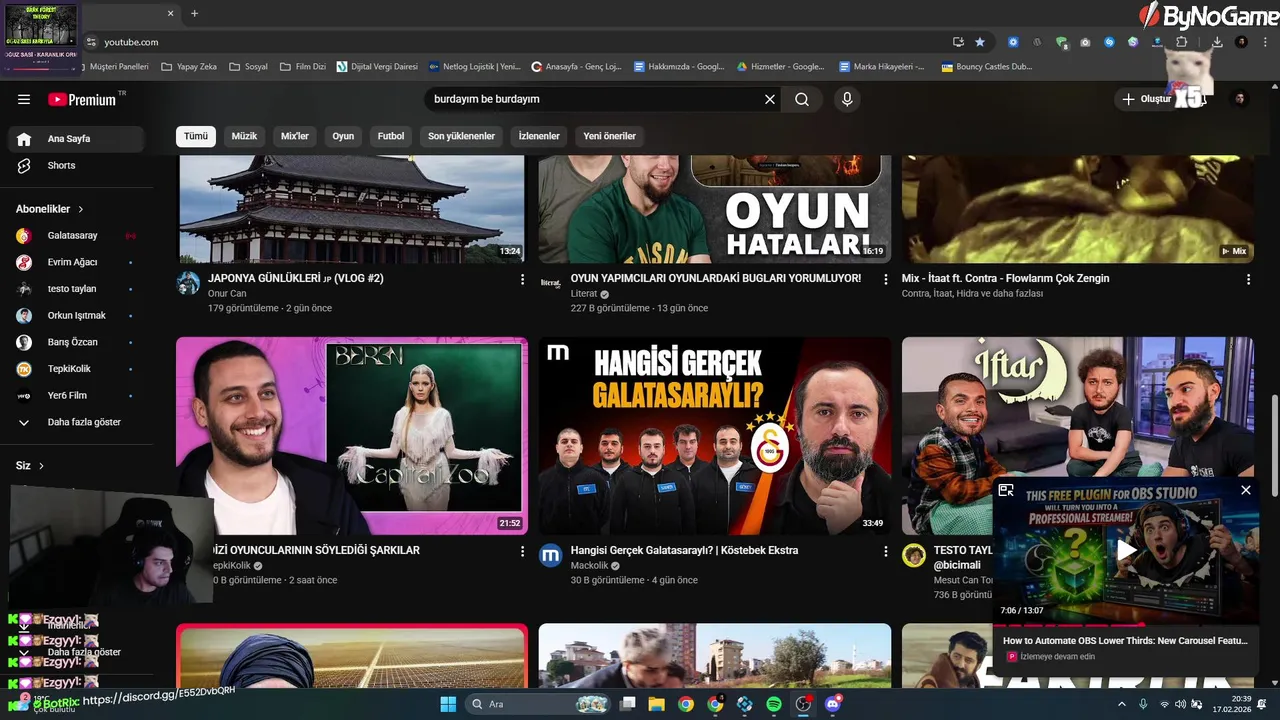1280x720 pixels.
Task: Open options for DİZİ OYUNCULARININ ŞARKILAR video
Action: point(522,551)
